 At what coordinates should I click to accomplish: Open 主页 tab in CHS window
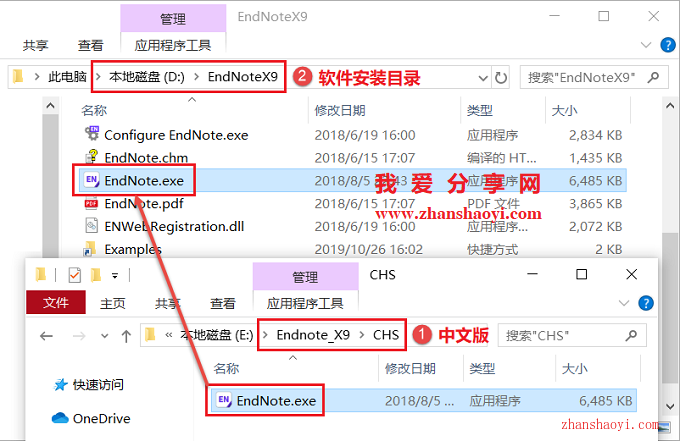coord(113,303)
